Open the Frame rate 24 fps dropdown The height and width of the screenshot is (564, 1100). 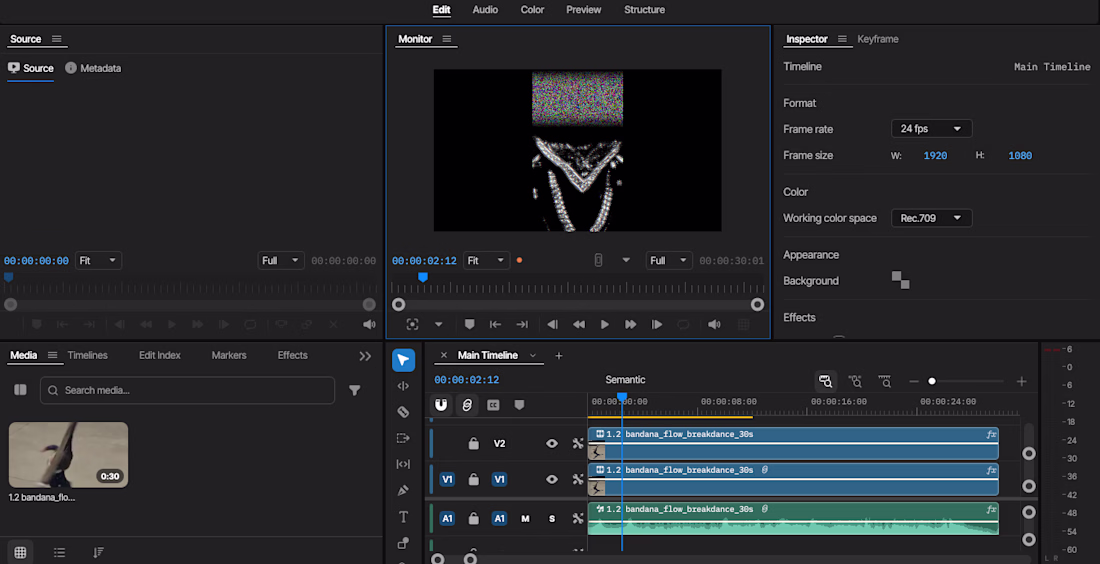point(931,129)
